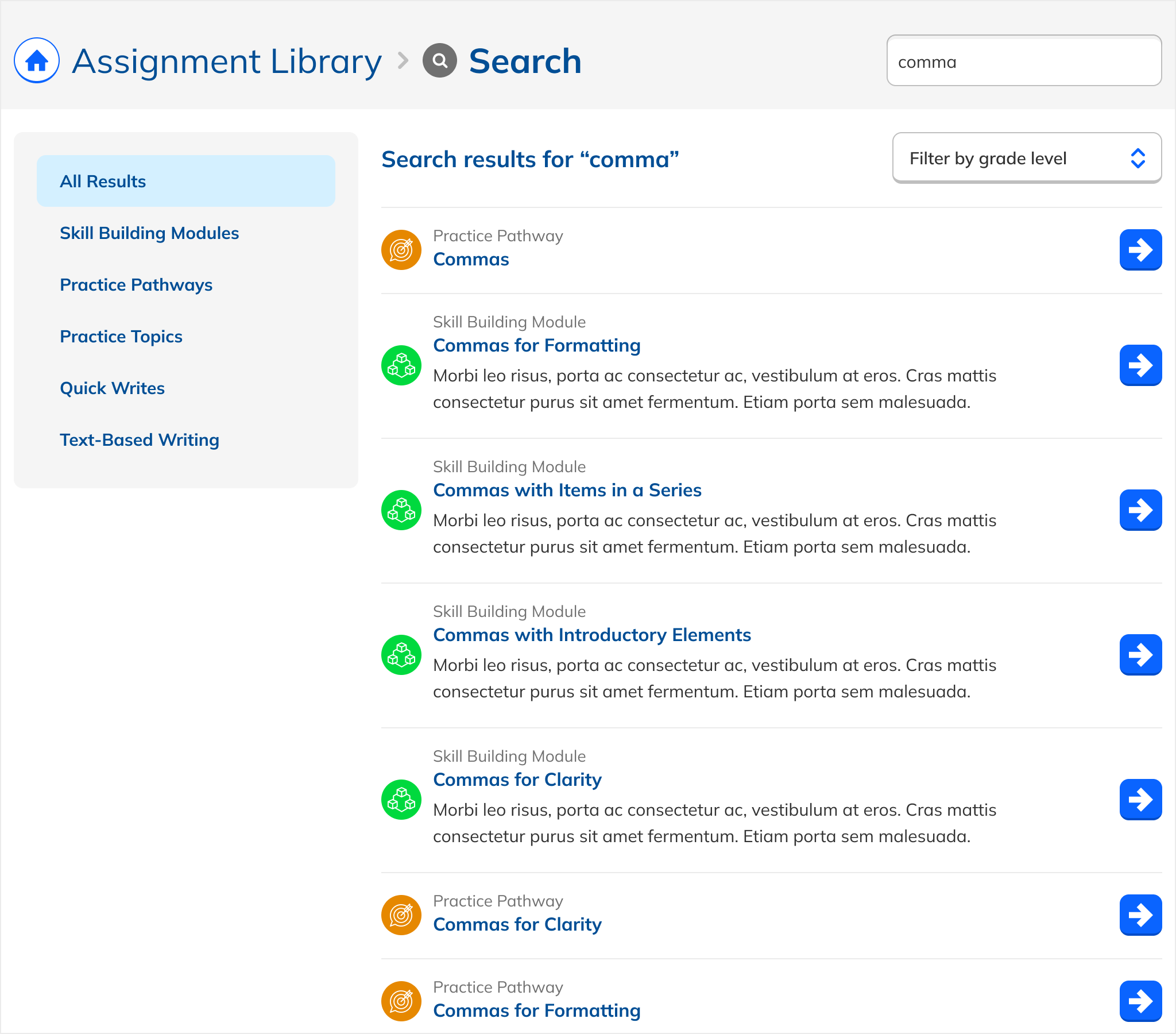
Task: Switch to Skill Building Modules filter
Action: pos(149,233)
